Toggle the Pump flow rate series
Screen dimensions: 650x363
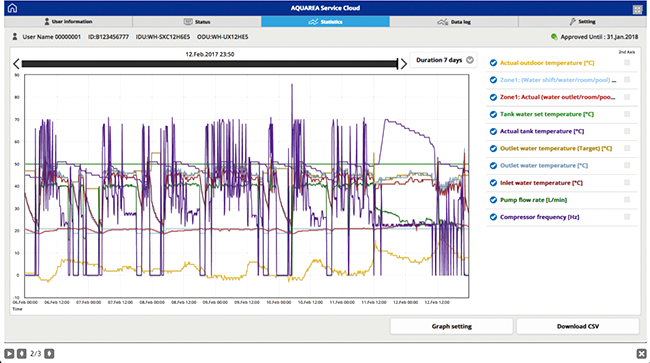coord(493,200)
